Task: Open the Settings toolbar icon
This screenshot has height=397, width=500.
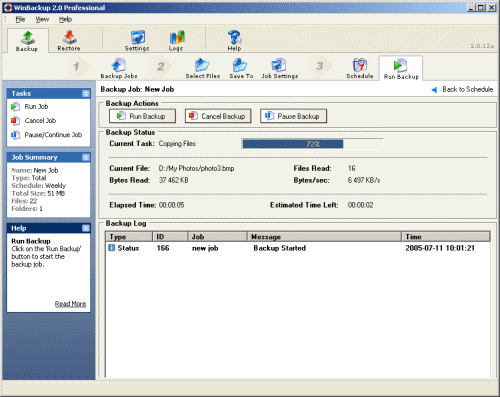Action: [x=137, y=41]
